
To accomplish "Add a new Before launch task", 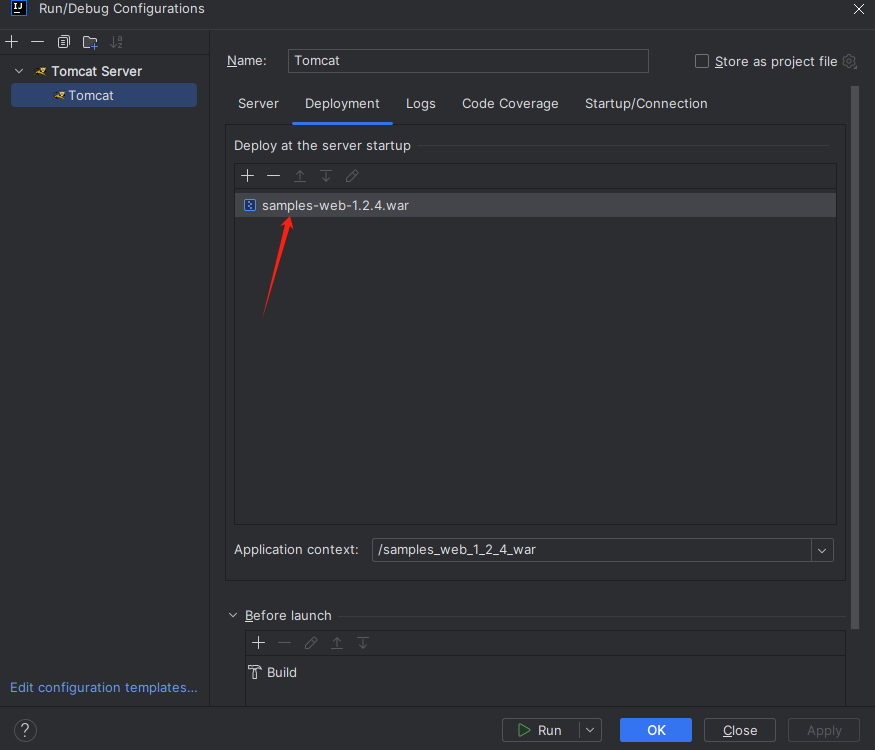I will pos(258,643).
